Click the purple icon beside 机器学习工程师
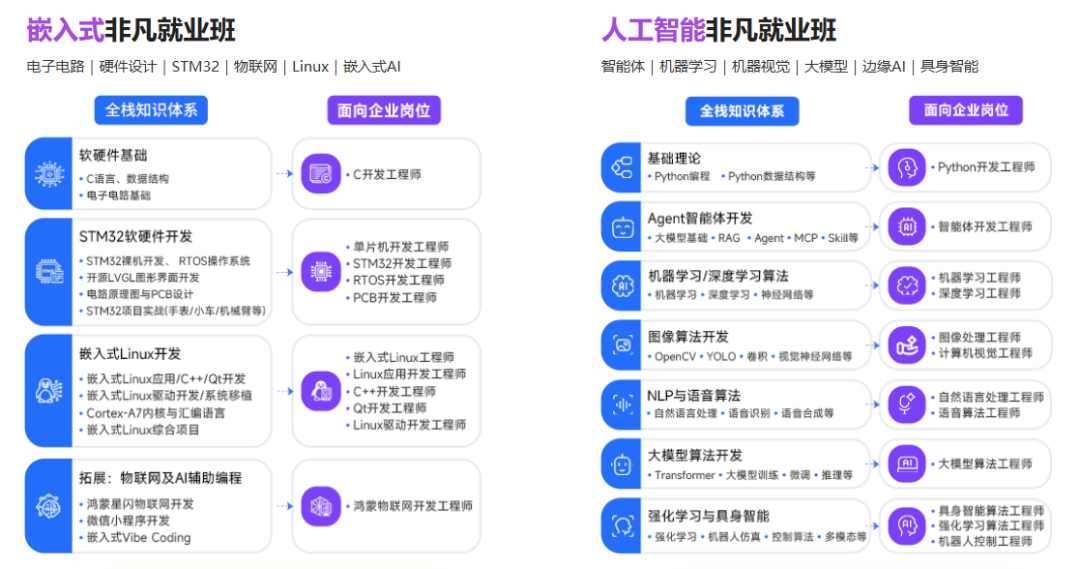1080x569 pixels. click(x=906, y=286)
